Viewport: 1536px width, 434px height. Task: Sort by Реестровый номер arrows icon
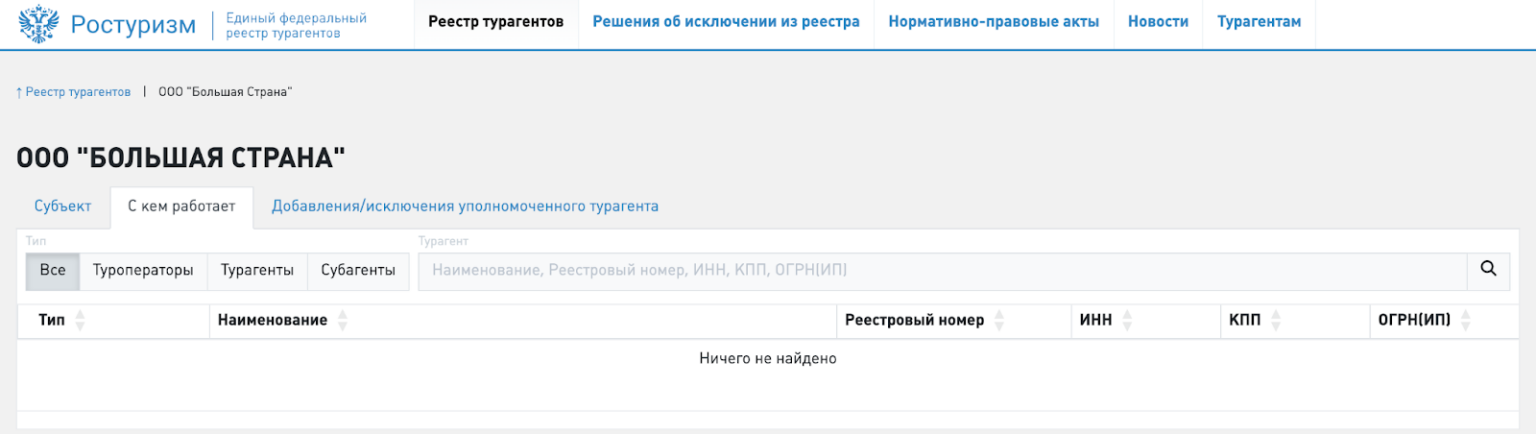pos(999,321)
